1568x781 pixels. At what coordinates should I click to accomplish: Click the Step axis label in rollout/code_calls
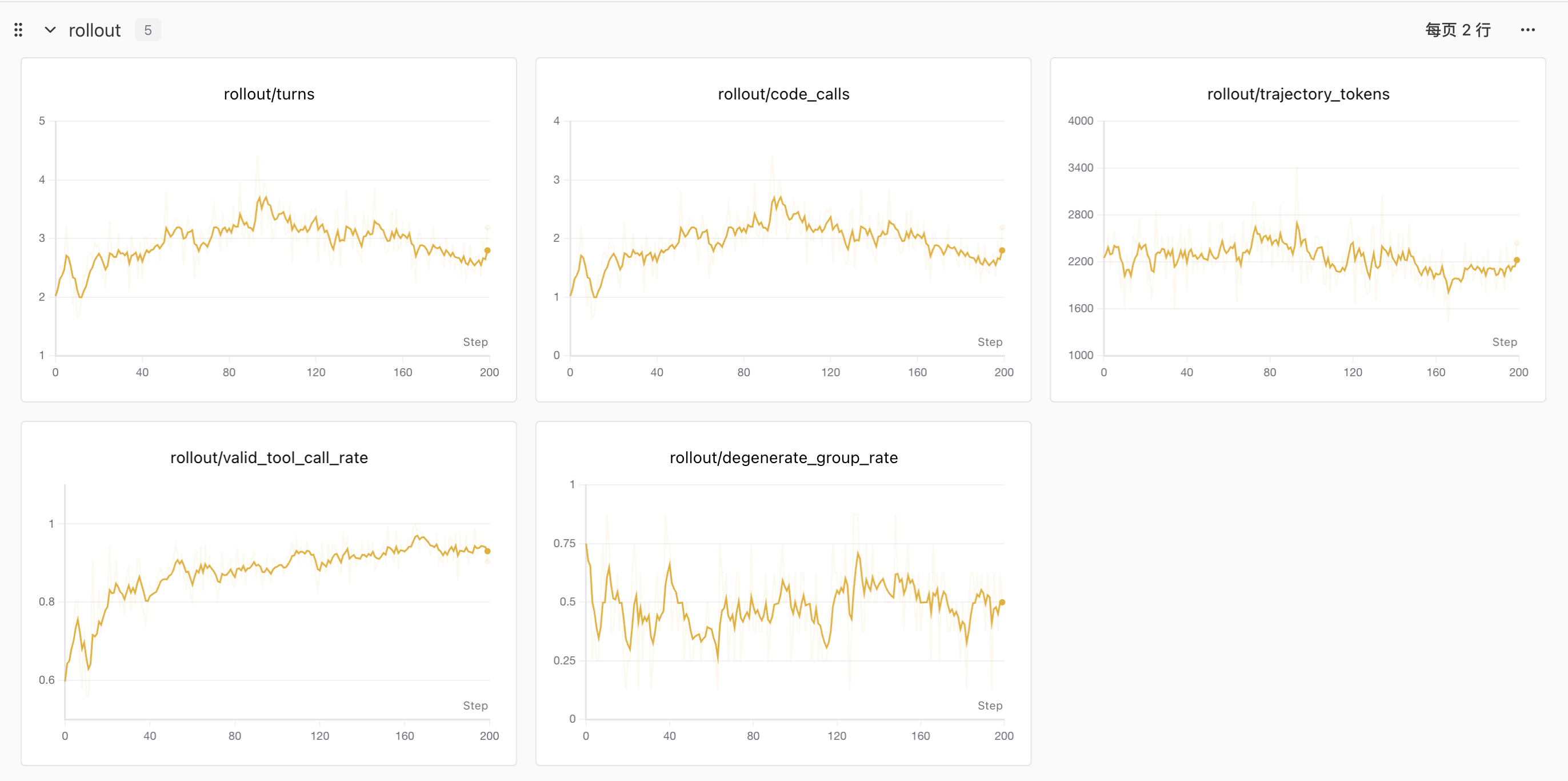coord(990,342)
